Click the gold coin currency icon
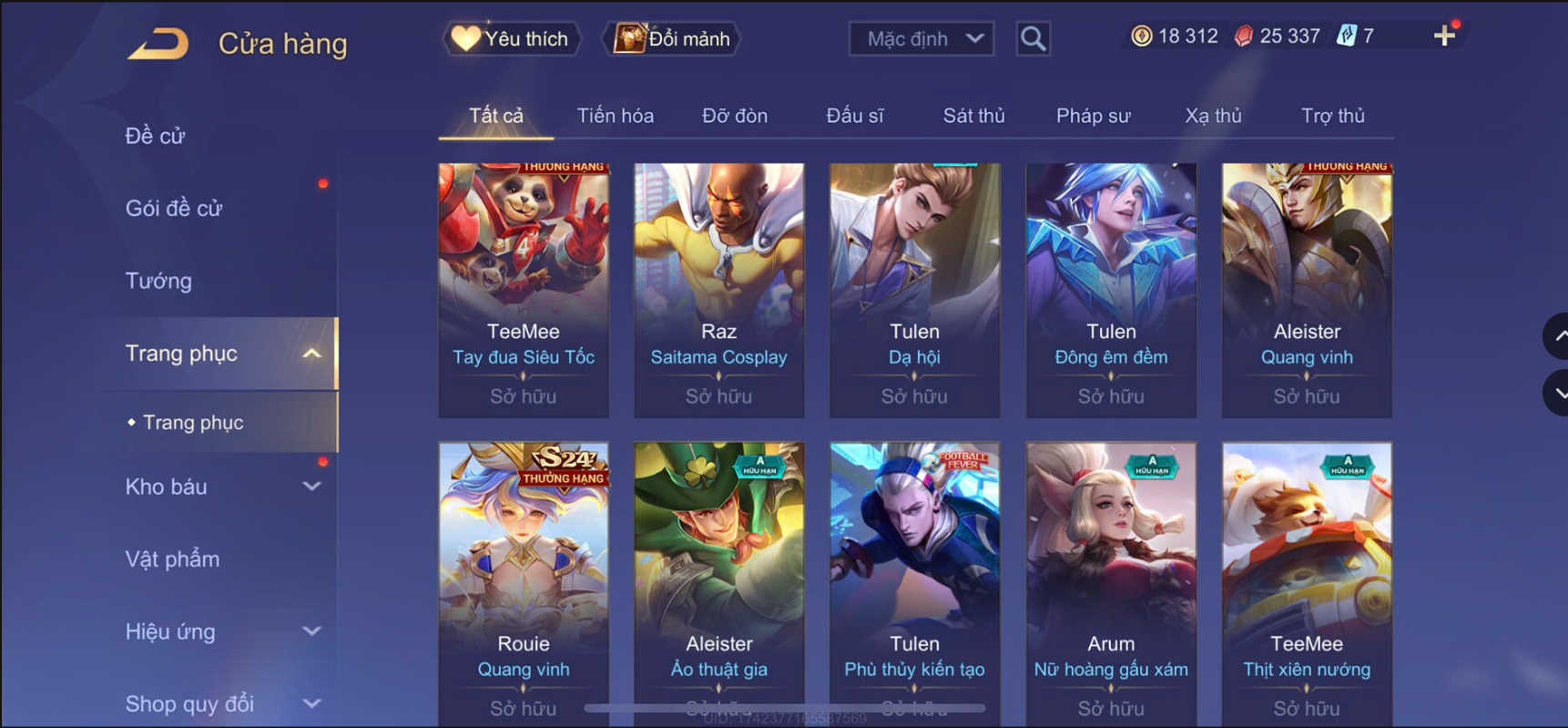 pos(1141,36)
